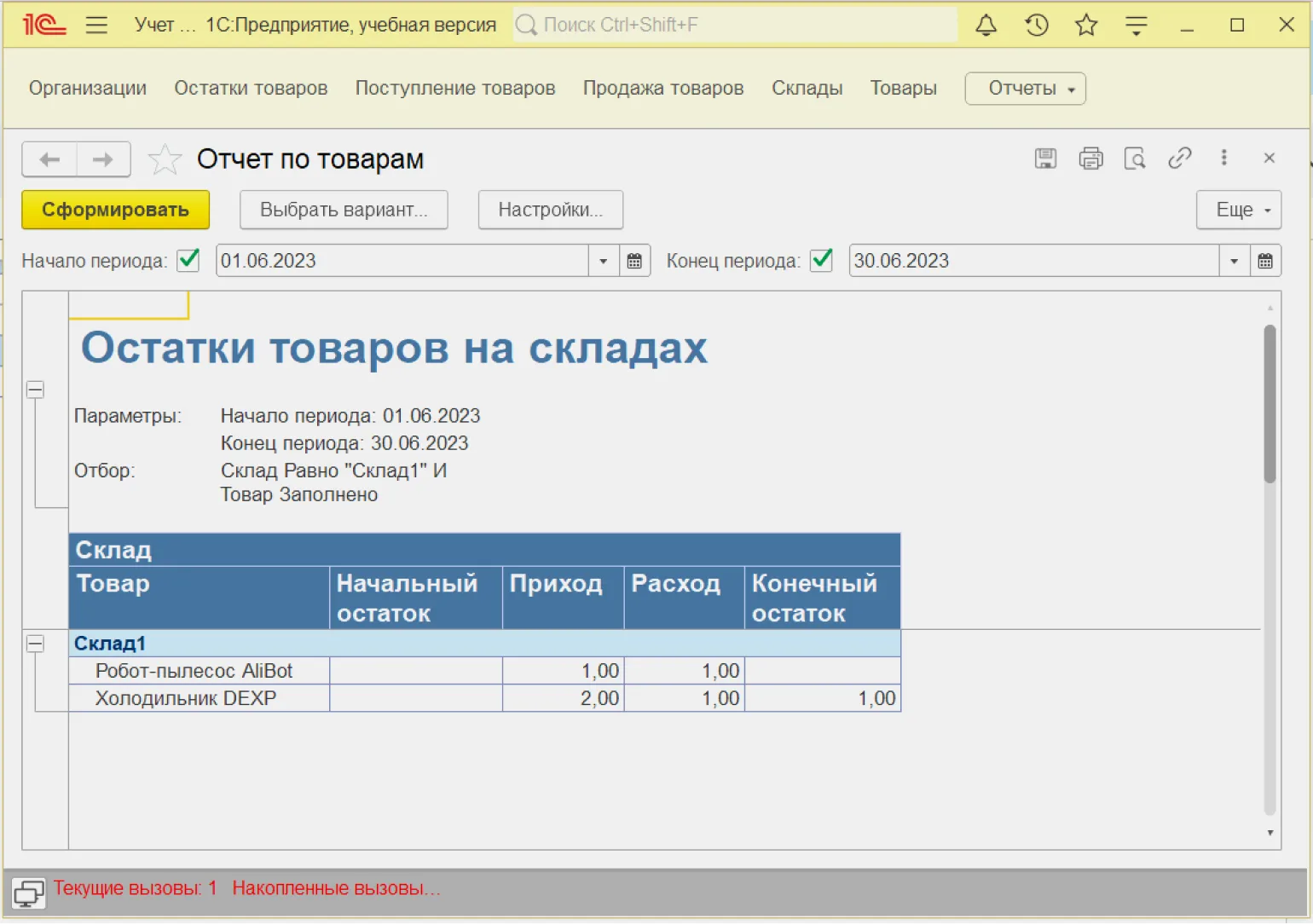The width and height of the screenshot is (1313, 924).
Task: Click the report vertical scrollbar thumb
Action: click(x=1270, y=403)
